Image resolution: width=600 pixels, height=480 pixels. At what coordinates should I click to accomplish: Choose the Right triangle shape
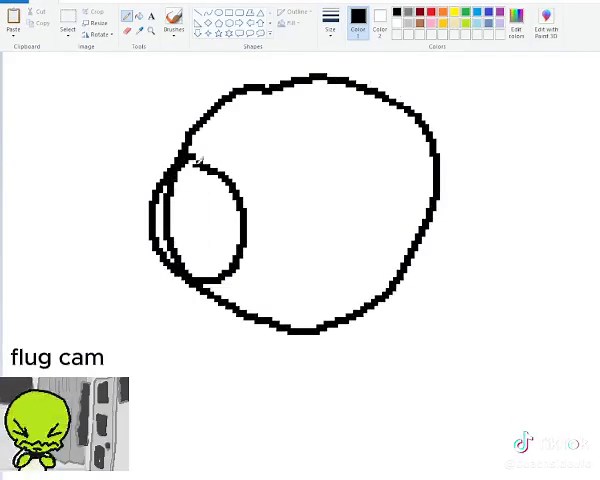tap(198, 23)
